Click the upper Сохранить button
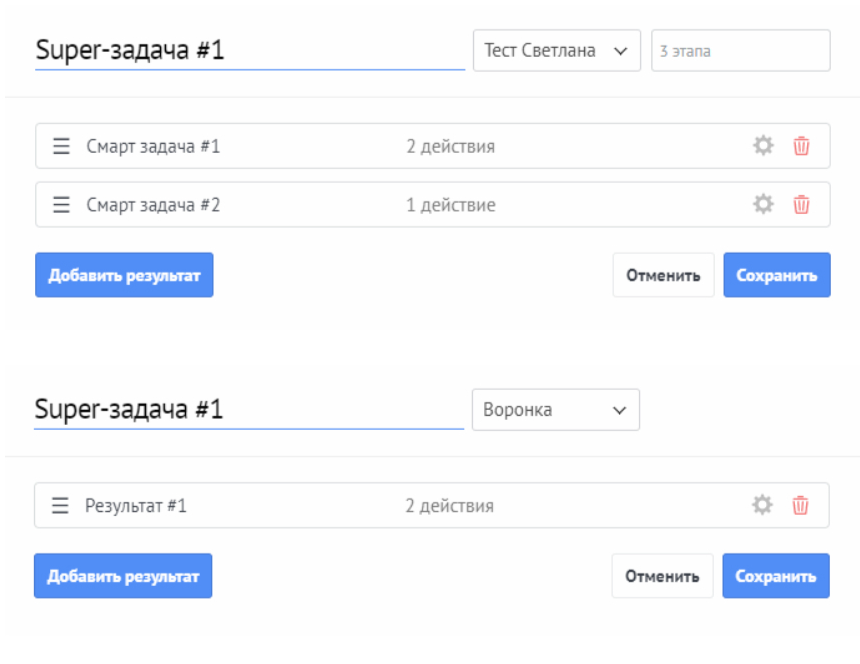The width and height of the screenshot is (860, 664). [x=777, y=275]
